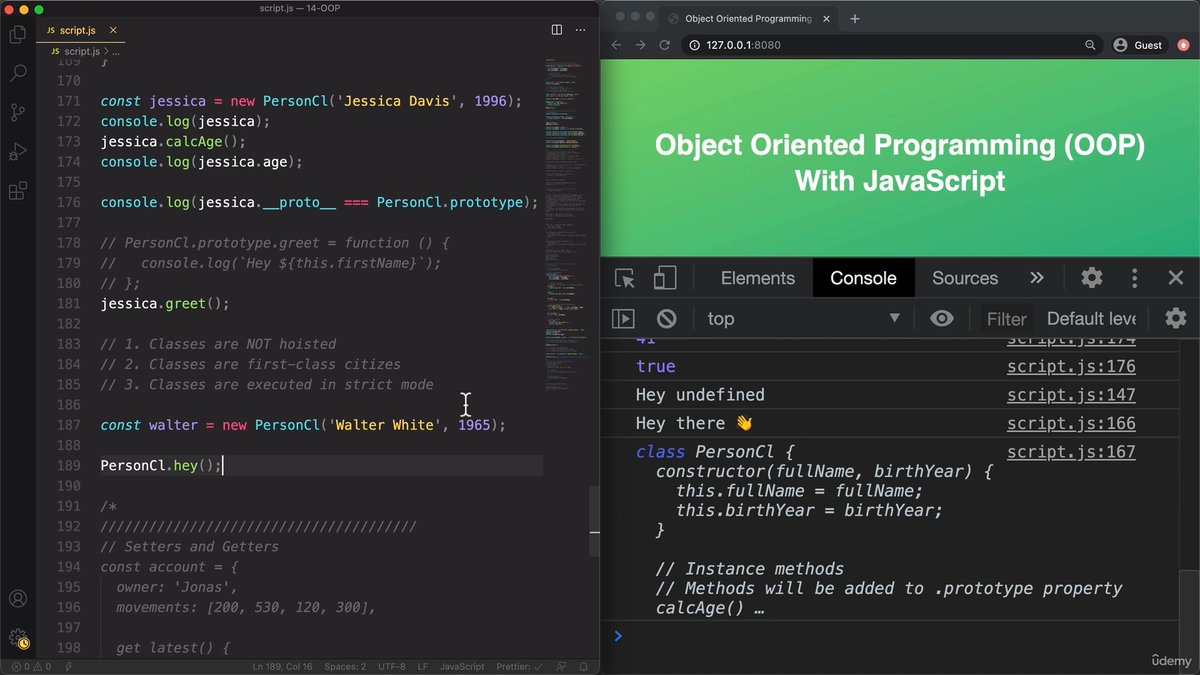The height and width of the screenshot is (675, 1200).
Task: Change indentation via Spaces: 2
Action: pos(345,666)
